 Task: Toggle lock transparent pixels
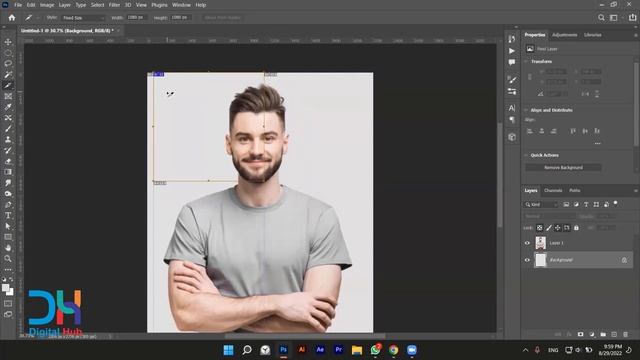(x=540, y=228)
